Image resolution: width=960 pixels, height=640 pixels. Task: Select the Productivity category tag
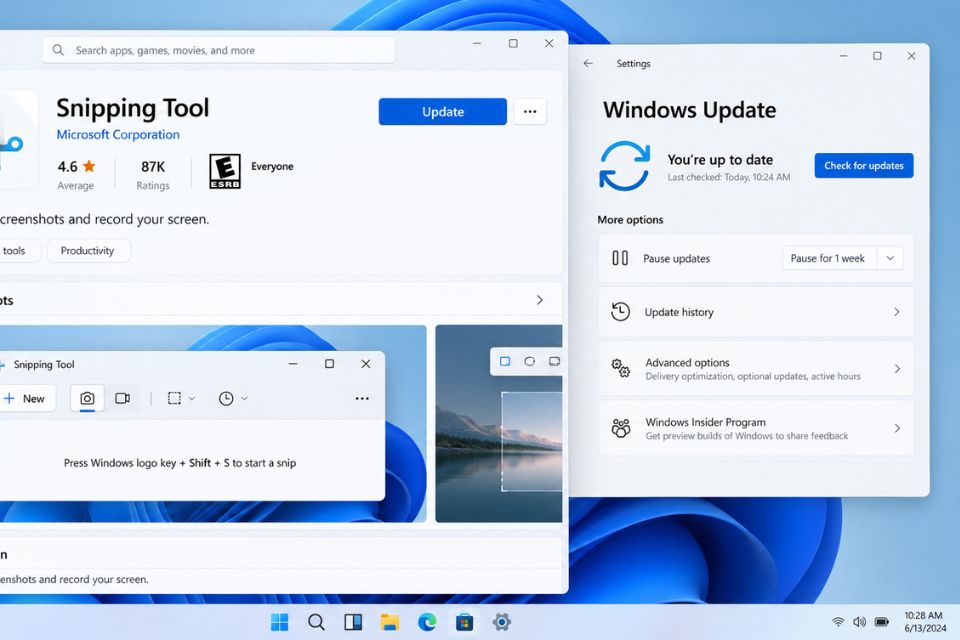[88, 250]
